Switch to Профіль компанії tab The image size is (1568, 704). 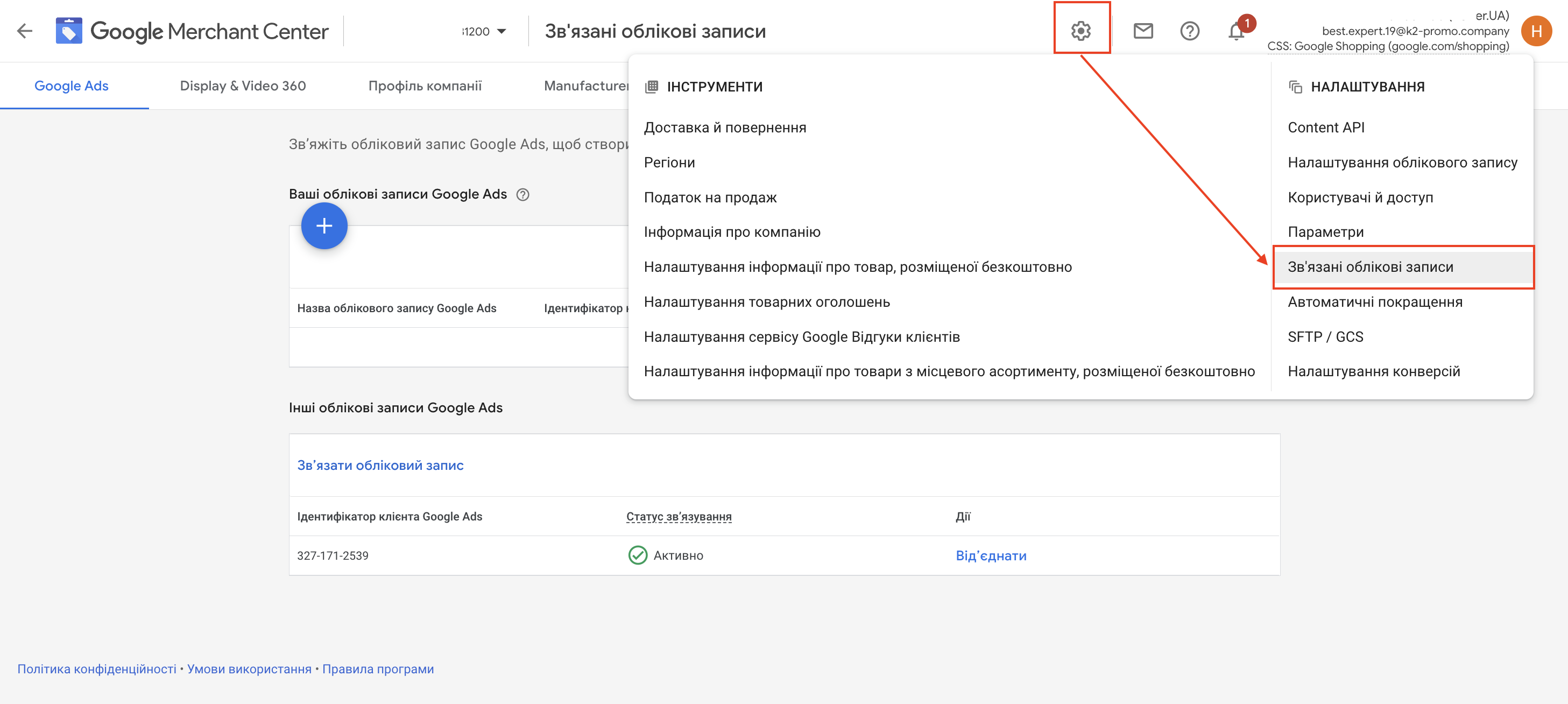(x=425, y=86)
